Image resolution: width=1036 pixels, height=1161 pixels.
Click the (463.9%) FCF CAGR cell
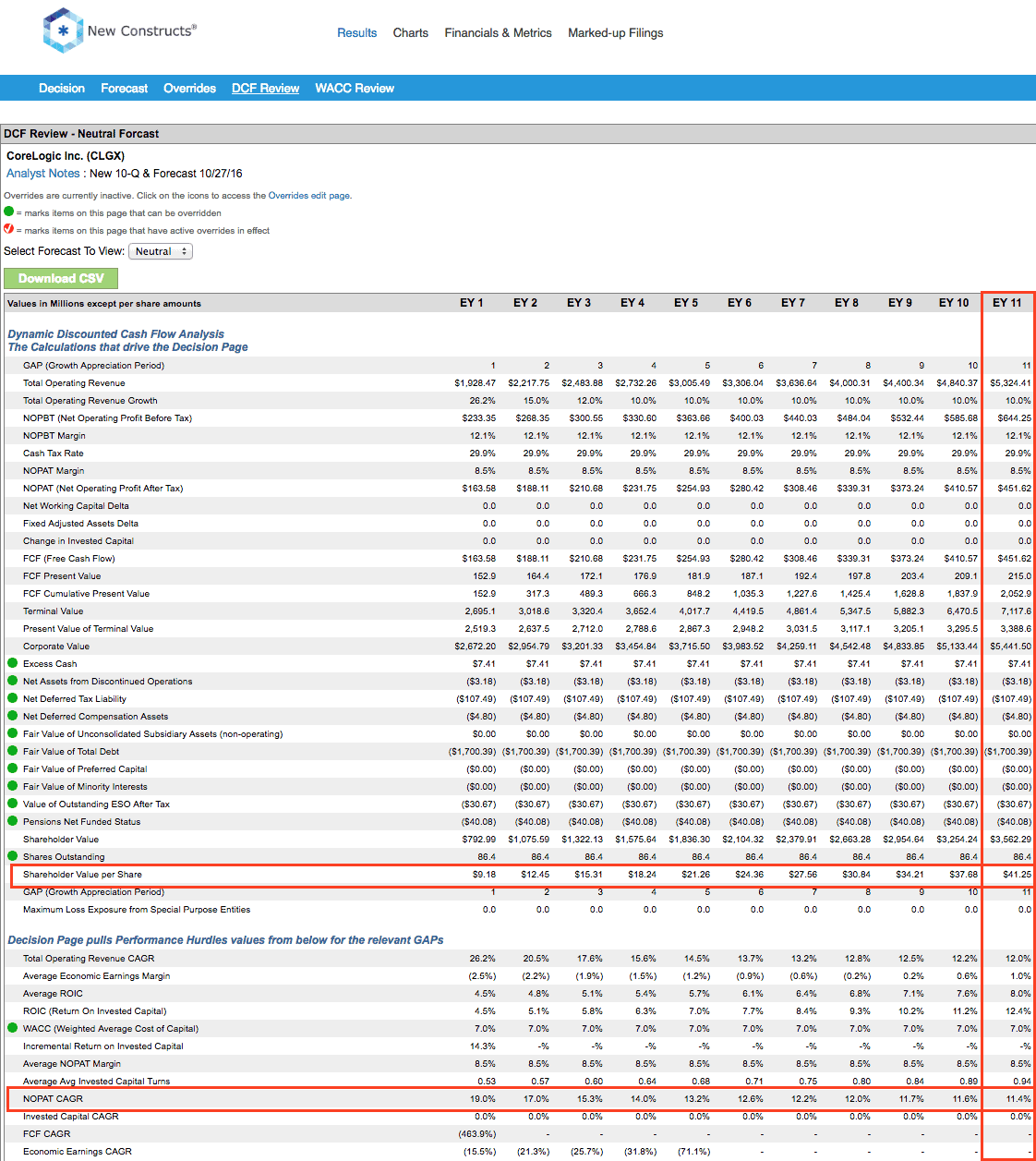point(477,1133)
